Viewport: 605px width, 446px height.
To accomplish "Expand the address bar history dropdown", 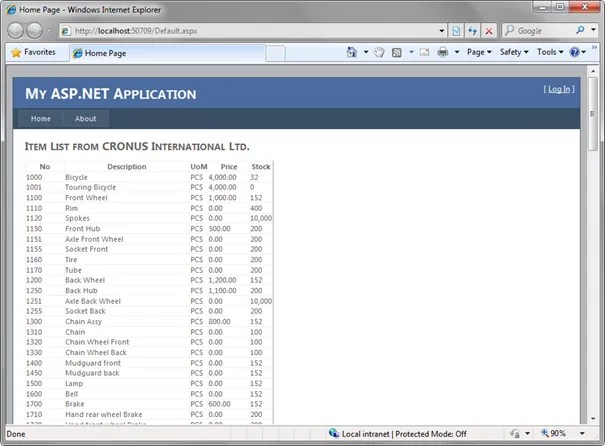I will (x=442, y=31).
